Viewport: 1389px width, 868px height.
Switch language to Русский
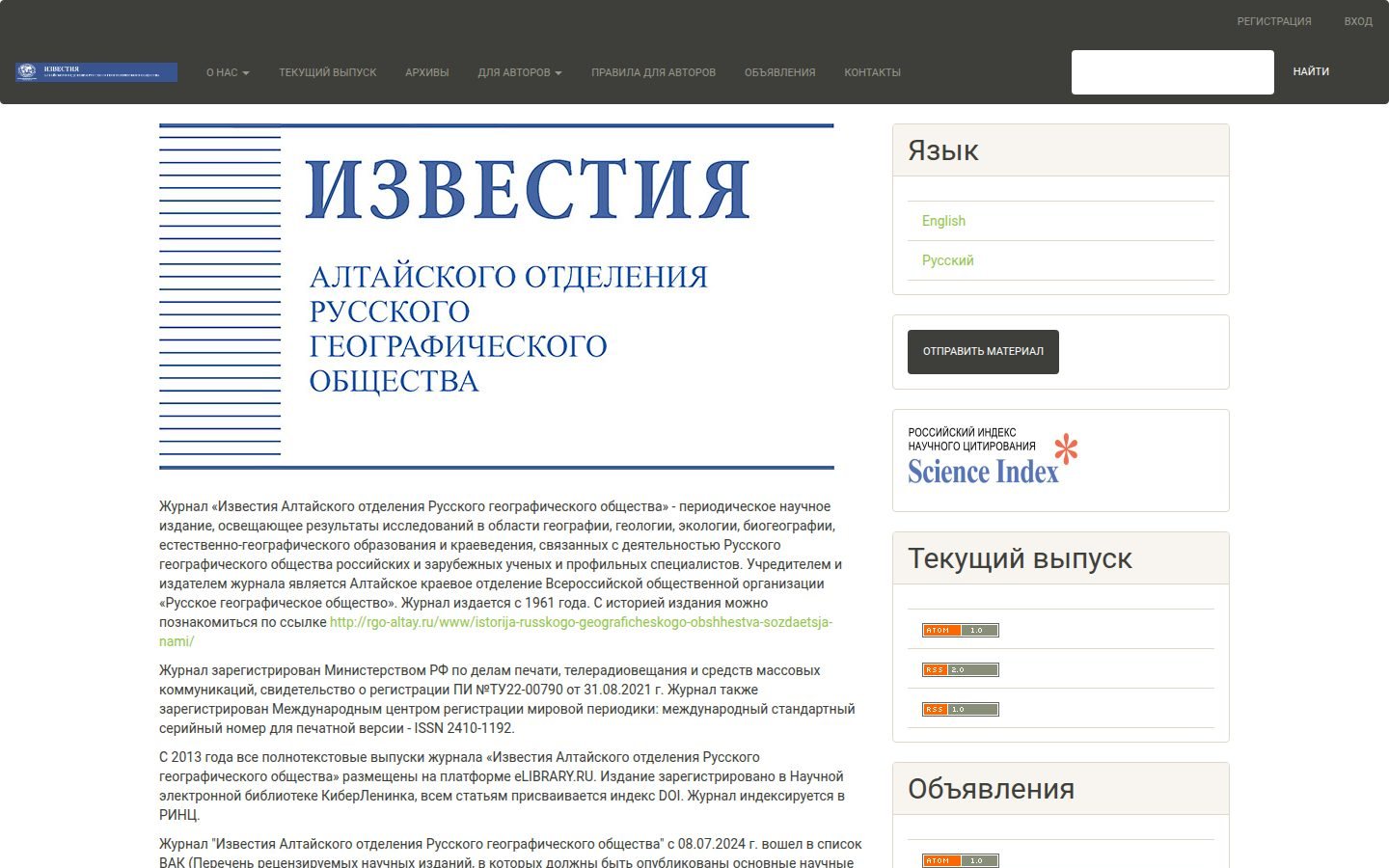click(948, 260)
